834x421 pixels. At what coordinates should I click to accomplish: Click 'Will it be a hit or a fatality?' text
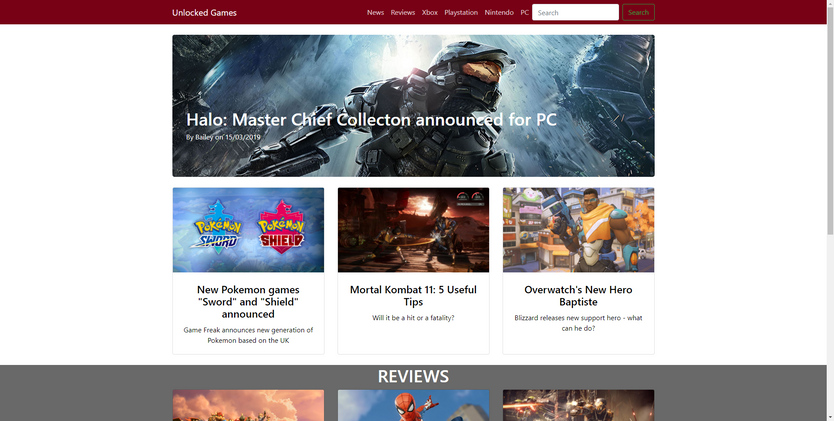click(413, 318)
